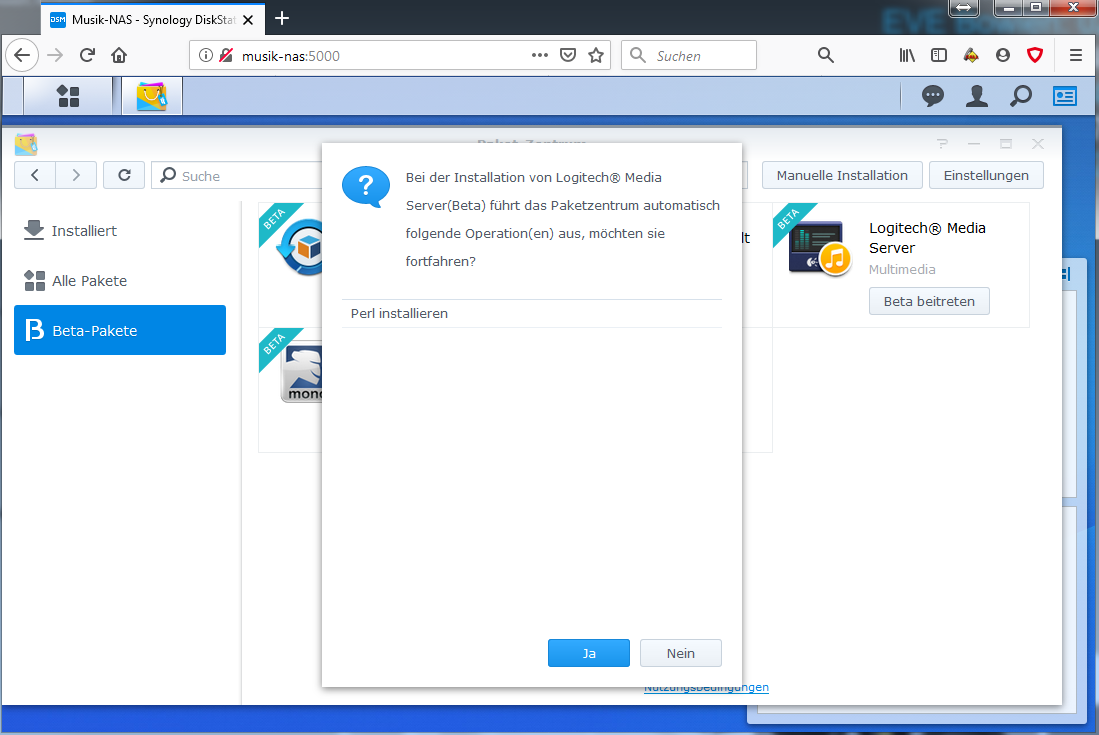This screenshot has height=735, width=1099.
Task: Click the Multimedia category label
Action: [902, 270]
